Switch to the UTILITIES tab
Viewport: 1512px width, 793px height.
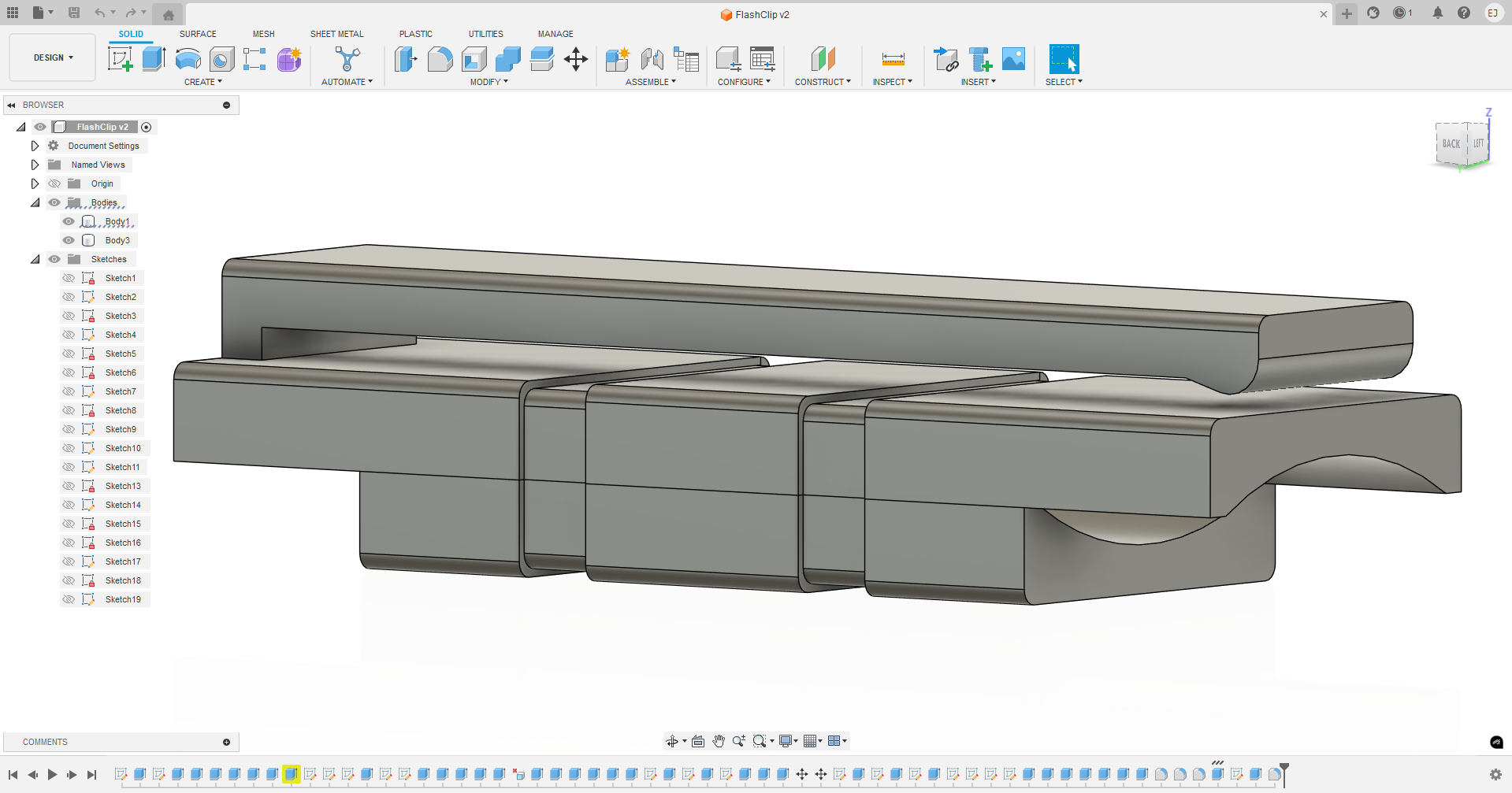click(486, 34)
